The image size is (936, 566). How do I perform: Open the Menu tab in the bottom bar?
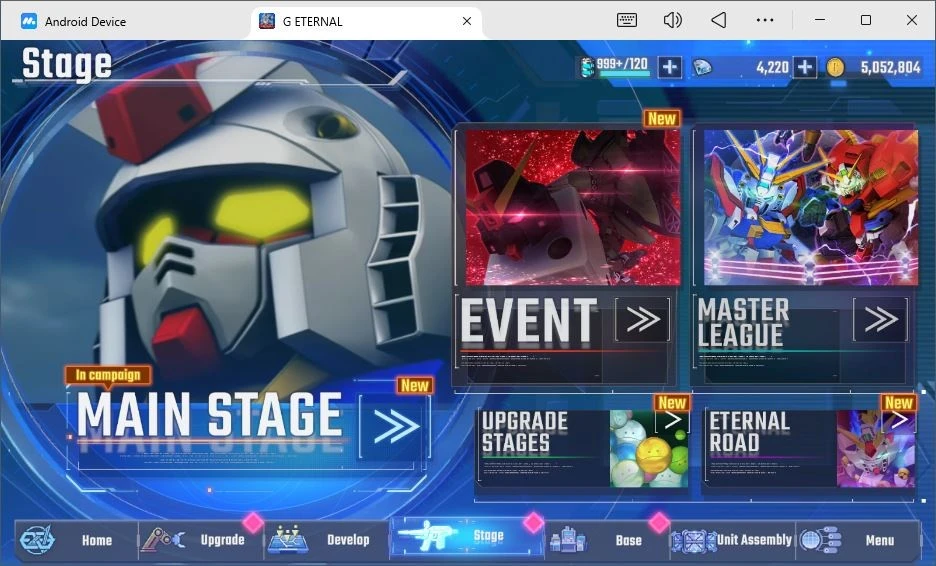tap(857, 540)
